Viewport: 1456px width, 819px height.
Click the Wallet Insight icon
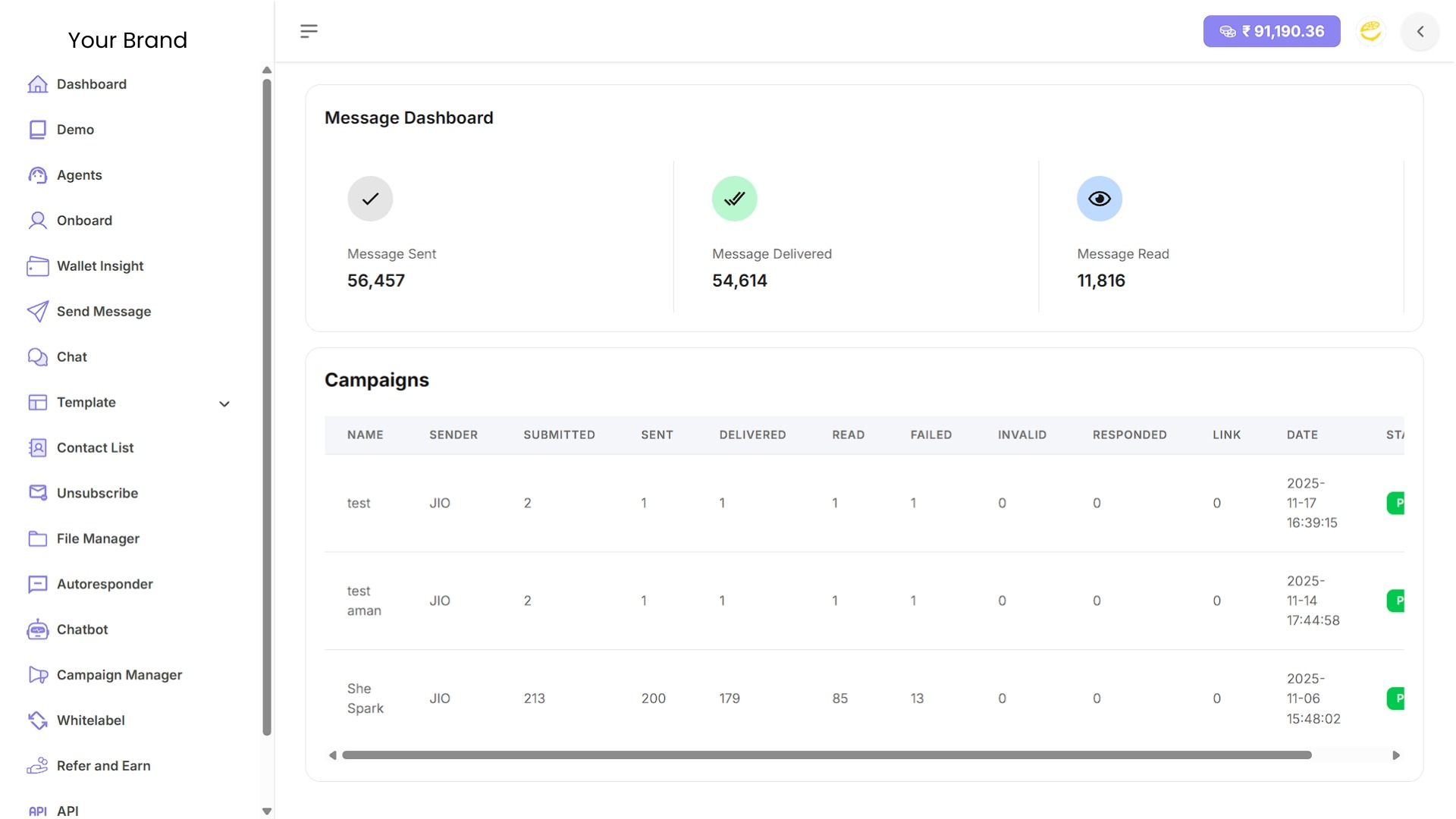(x=37, y=266)
